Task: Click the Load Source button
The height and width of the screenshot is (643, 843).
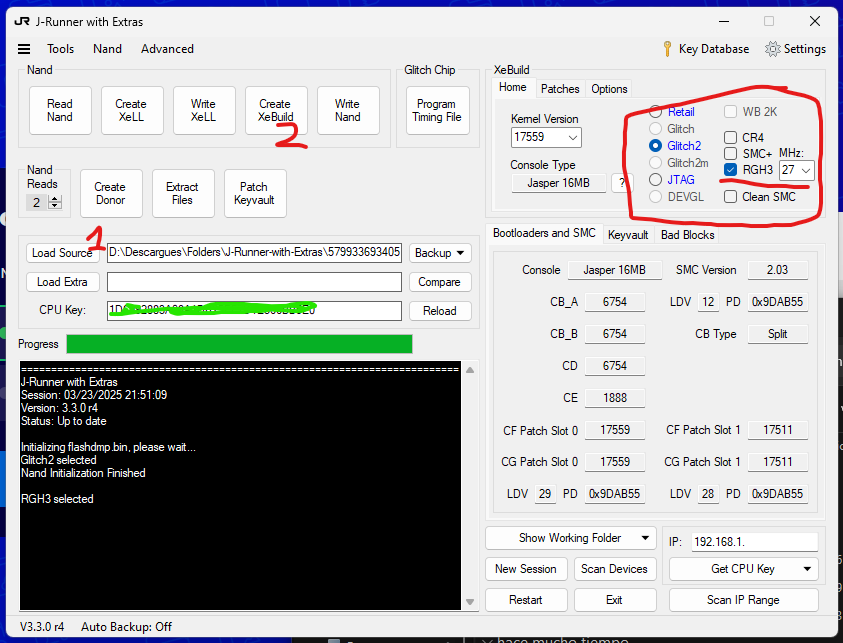Action: pos(62,253)
